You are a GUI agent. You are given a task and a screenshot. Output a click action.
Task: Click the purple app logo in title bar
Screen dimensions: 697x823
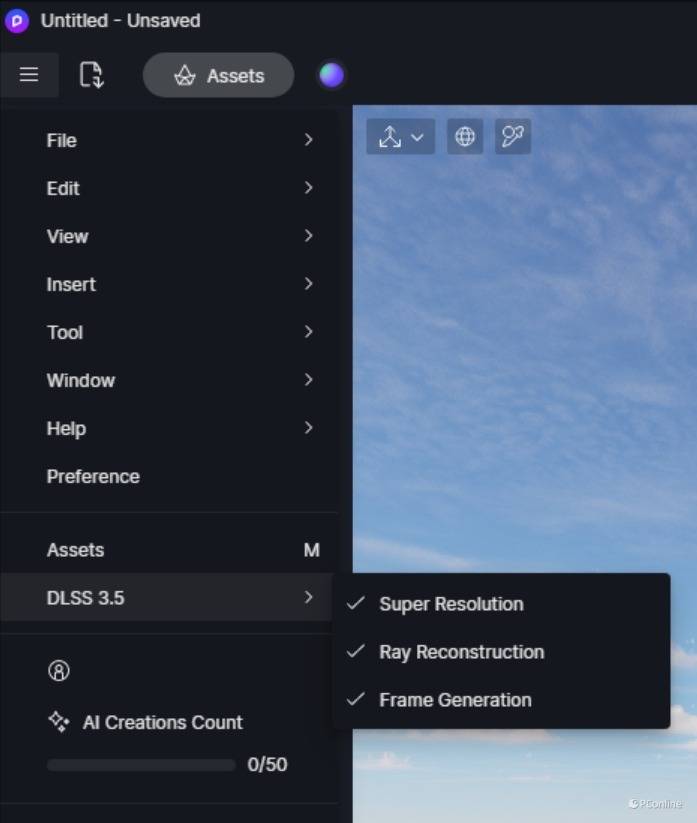17,20
